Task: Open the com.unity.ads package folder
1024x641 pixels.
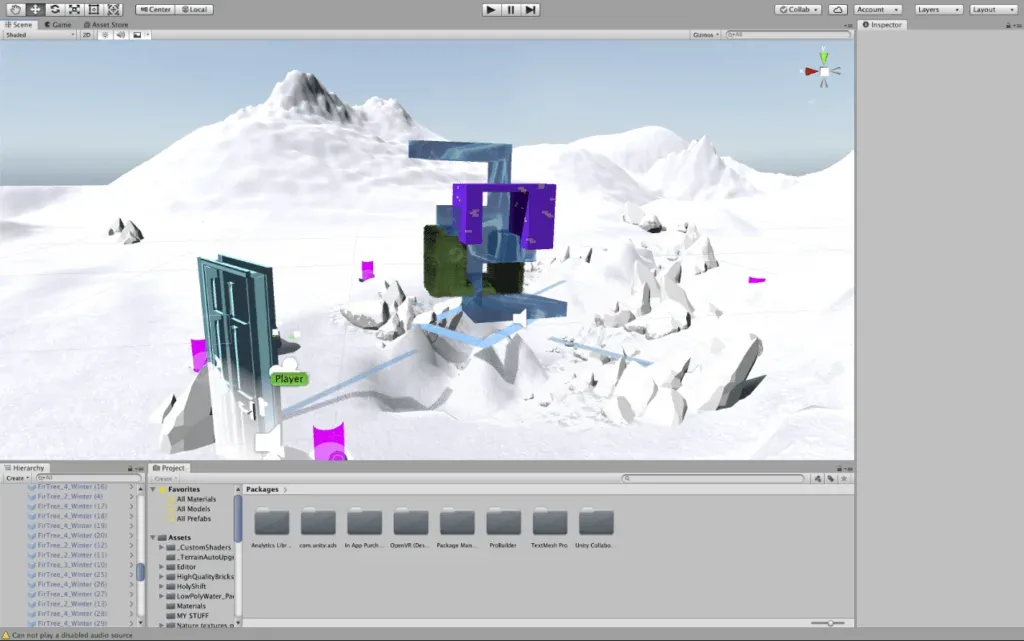Action: (318, 527)
